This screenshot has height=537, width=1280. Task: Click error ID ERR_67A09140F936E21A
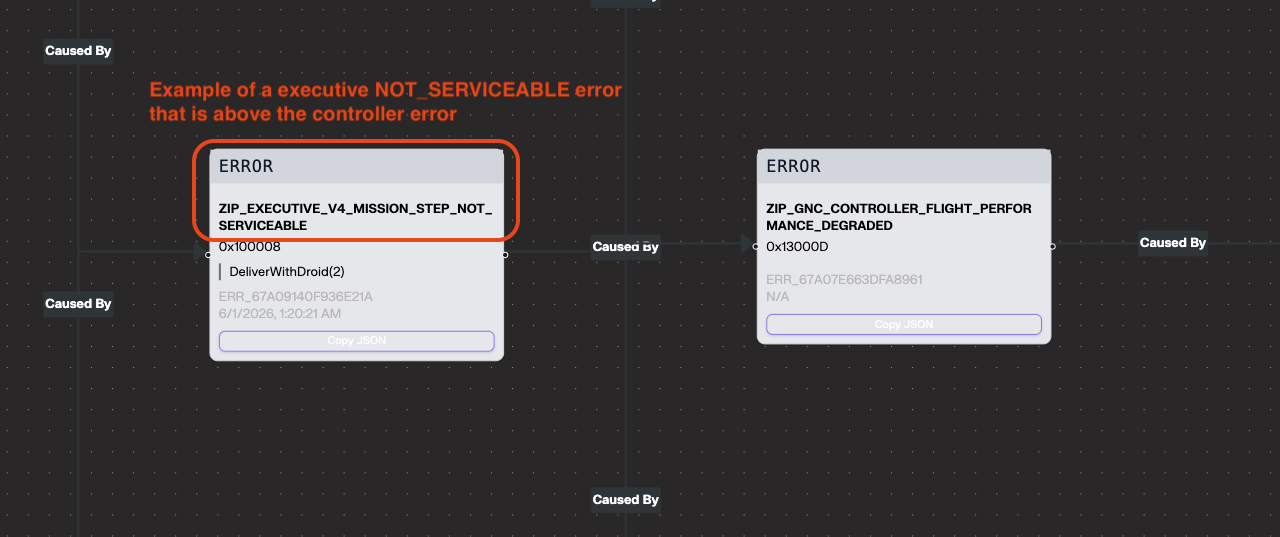[296, 296]
